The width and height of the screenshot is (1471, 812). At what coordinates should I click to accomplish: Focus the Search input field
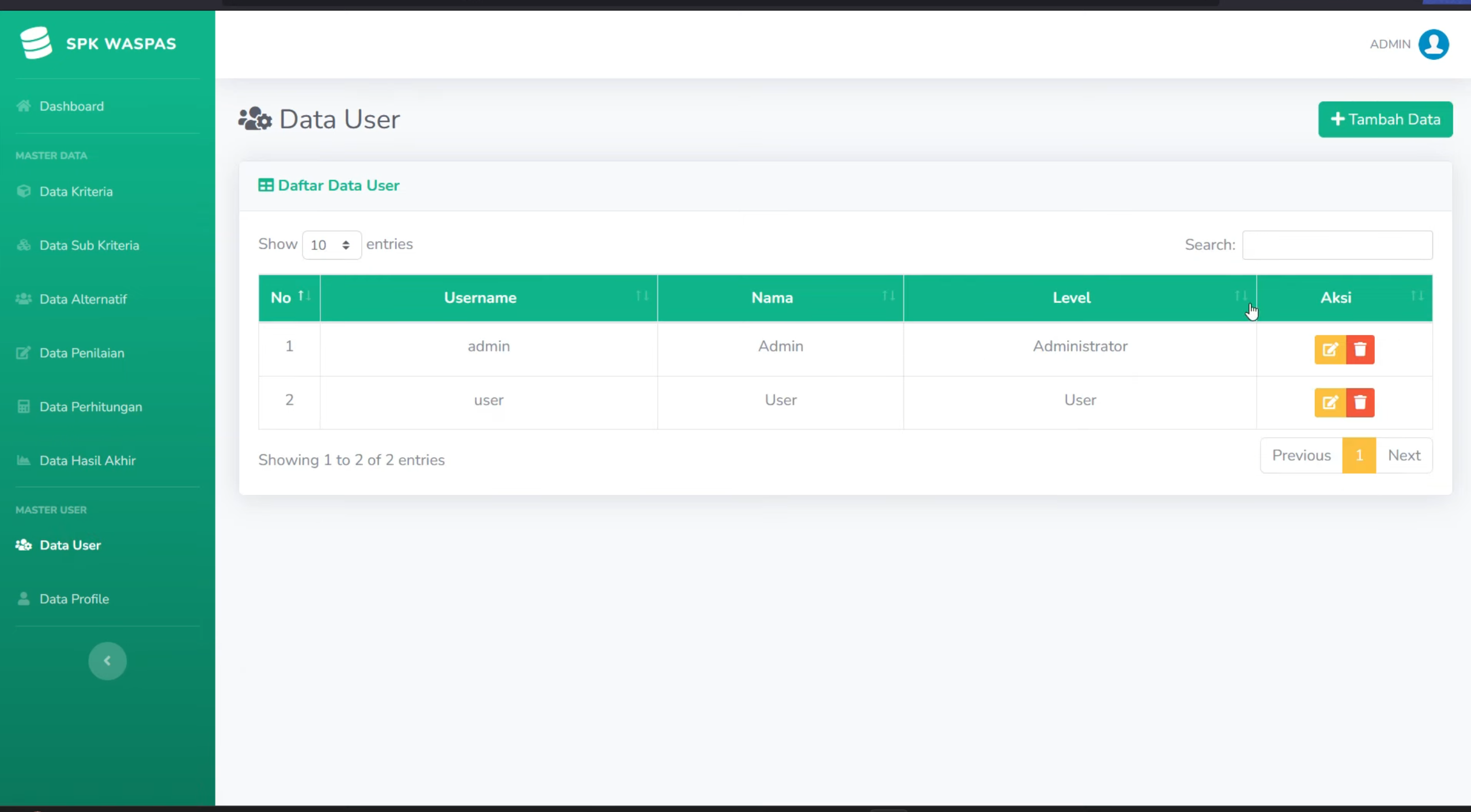tap(1337, 245)
